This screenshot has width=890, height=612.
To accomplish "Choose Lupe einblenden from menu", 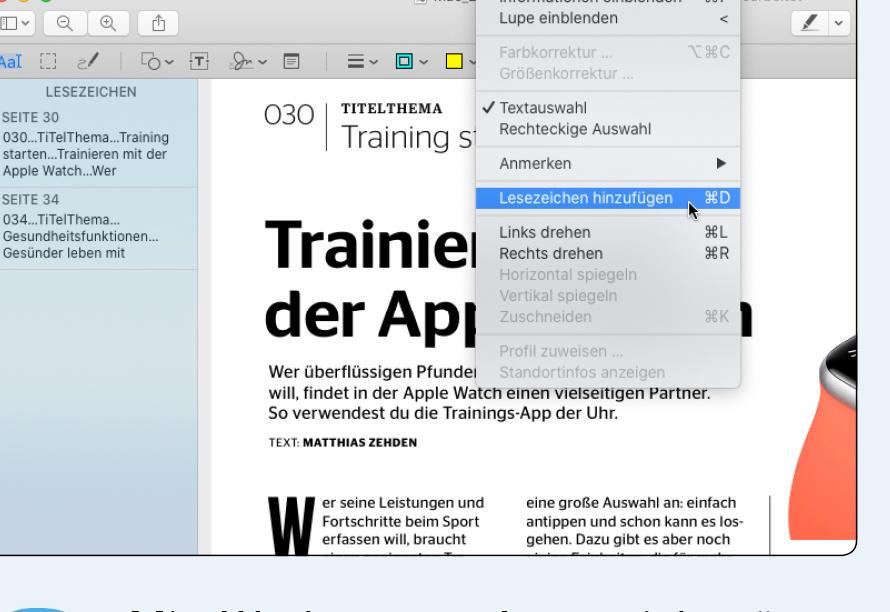I will point(608,18).
